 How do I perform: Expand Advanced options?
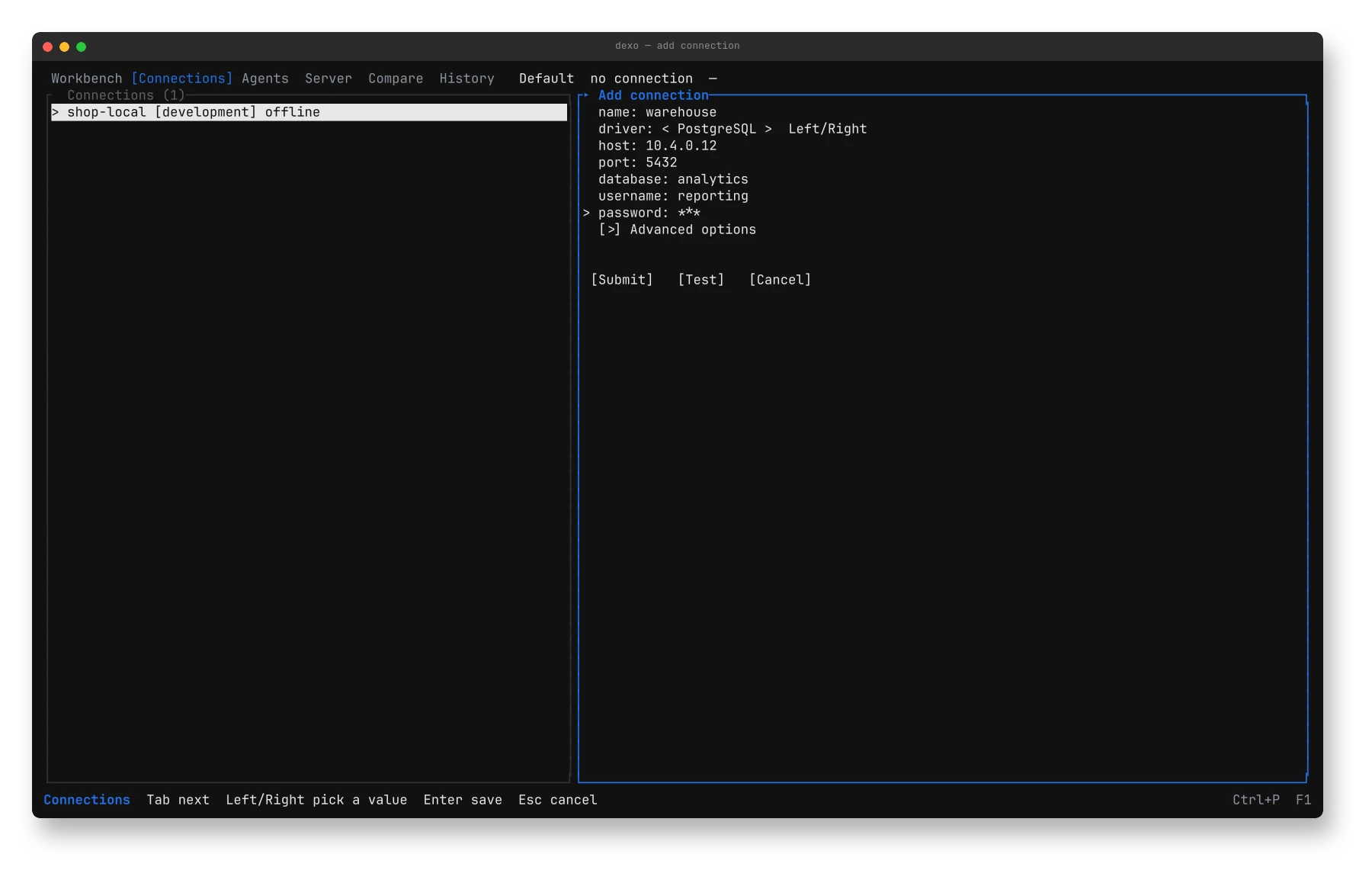pos(677,230)
